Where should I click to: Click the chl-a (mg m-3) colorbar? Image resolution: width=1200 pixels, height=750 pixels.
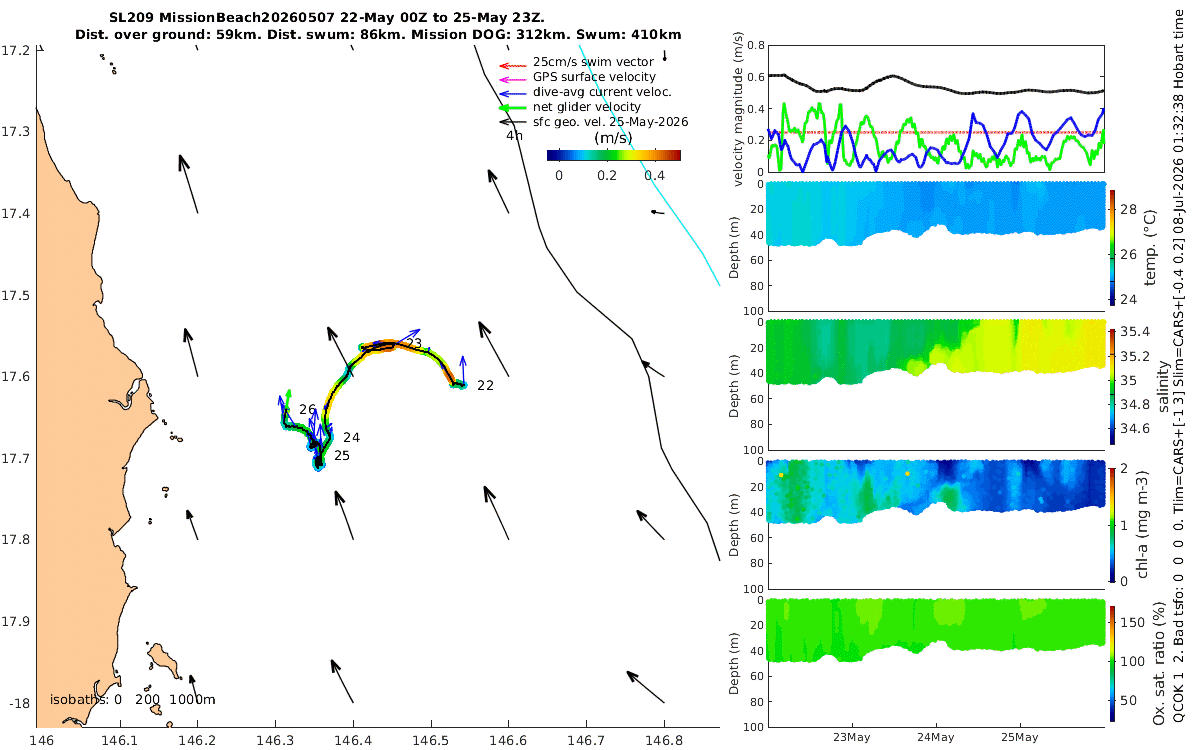(x=1114, y=523)
